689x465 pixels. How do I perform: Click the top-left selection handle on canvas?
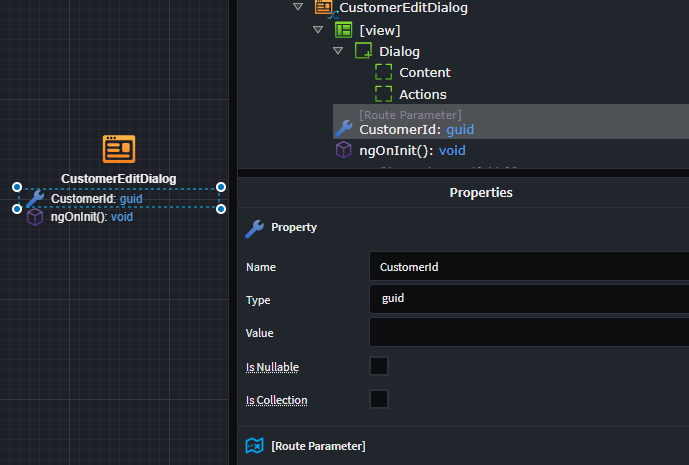coord(17,187)
